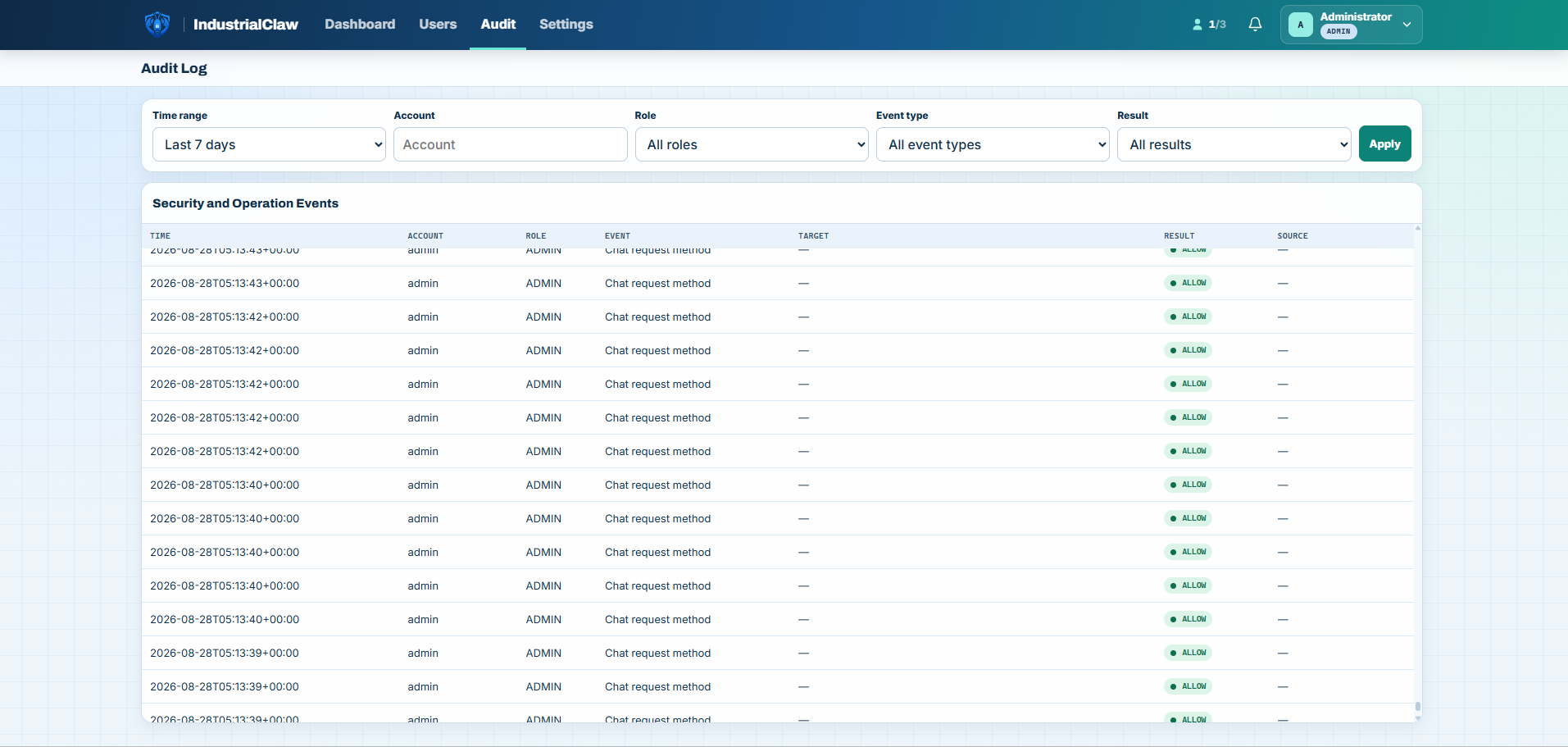This screenshot has height=747, width=1568.
Task: Focus the Account filter input field
Action: [510, 144]
